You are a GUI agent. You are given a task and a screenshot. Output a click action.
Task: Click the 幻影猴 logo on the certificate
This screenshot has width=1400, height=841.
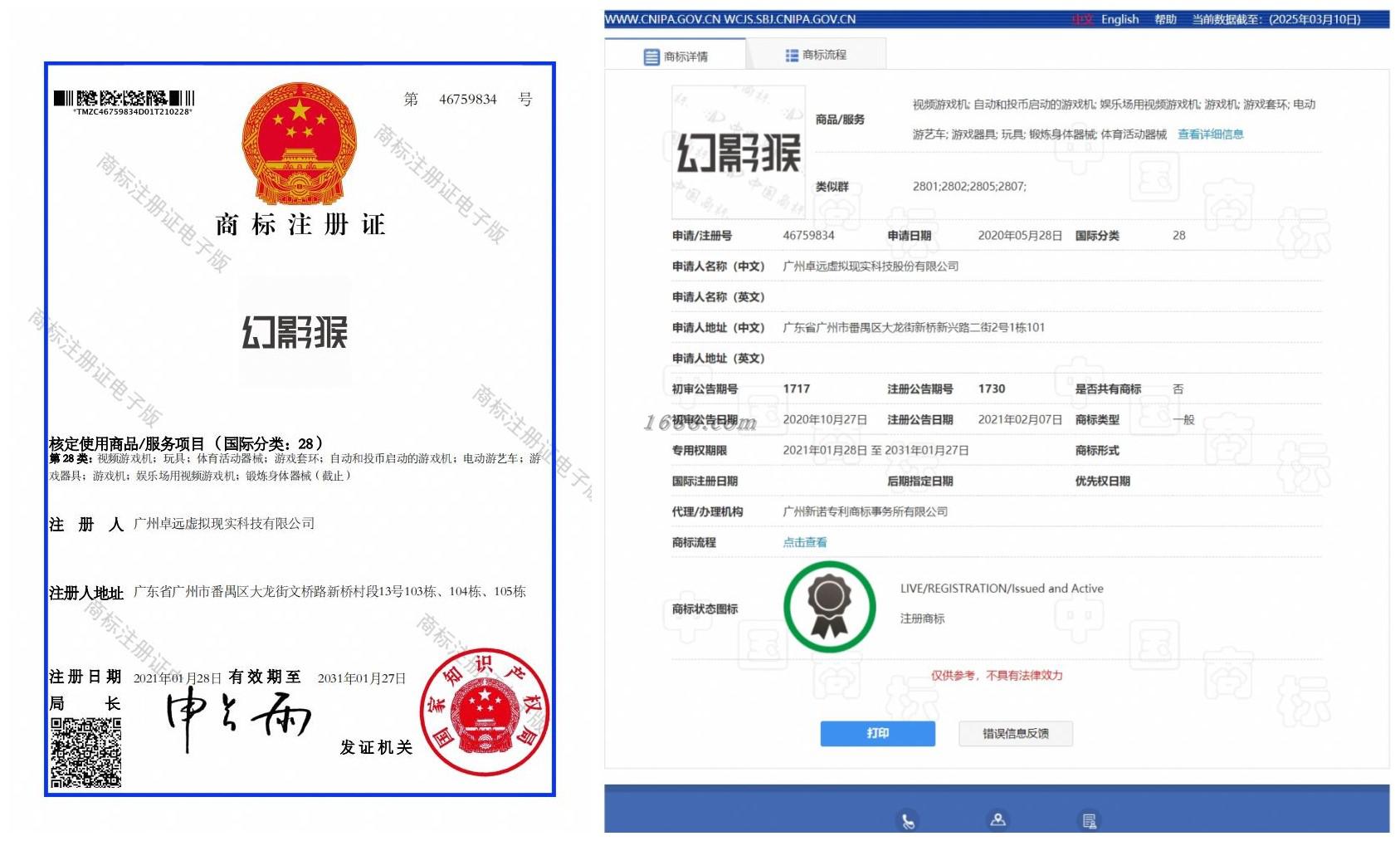tap(295, 332)
